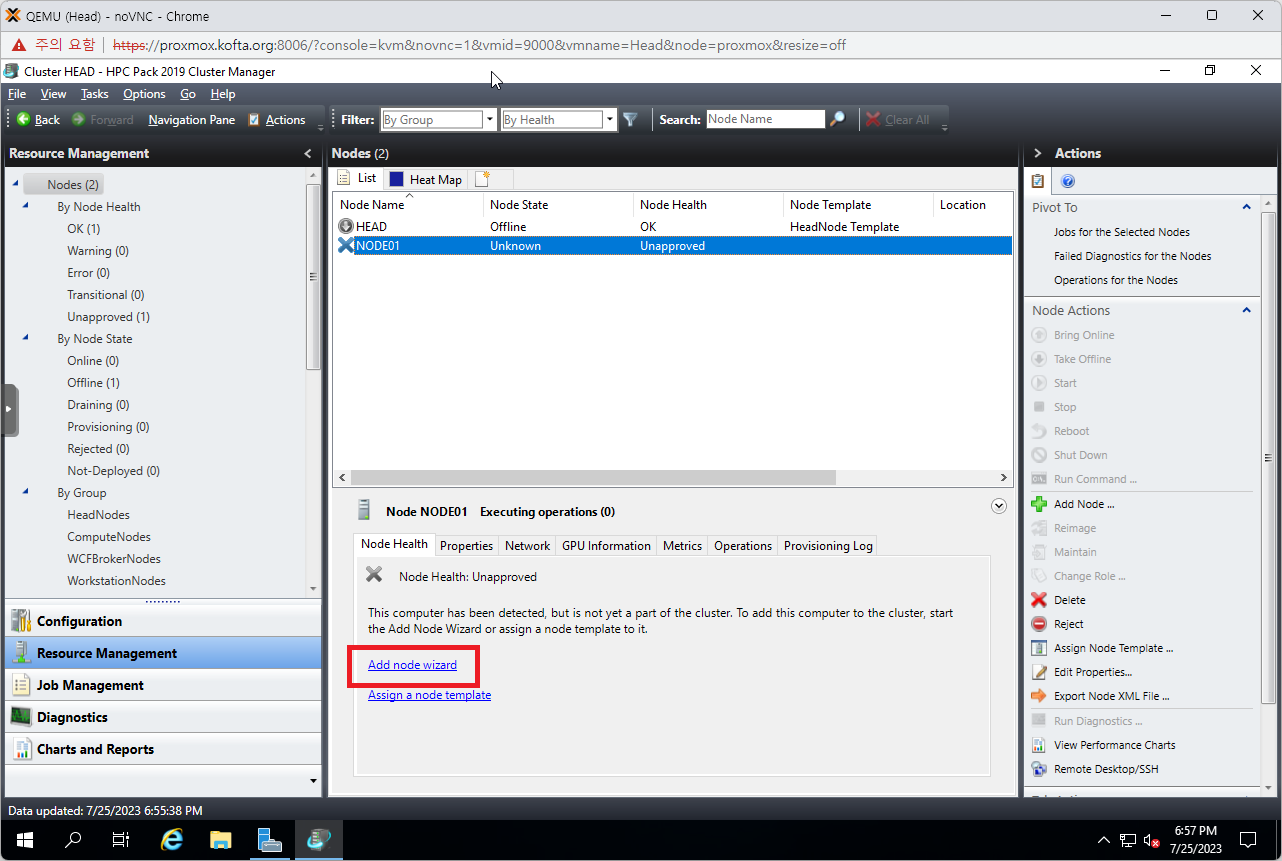1282x861 pixels.
Task: Collapse the Pivot To section
Action: pos(1246,207)
